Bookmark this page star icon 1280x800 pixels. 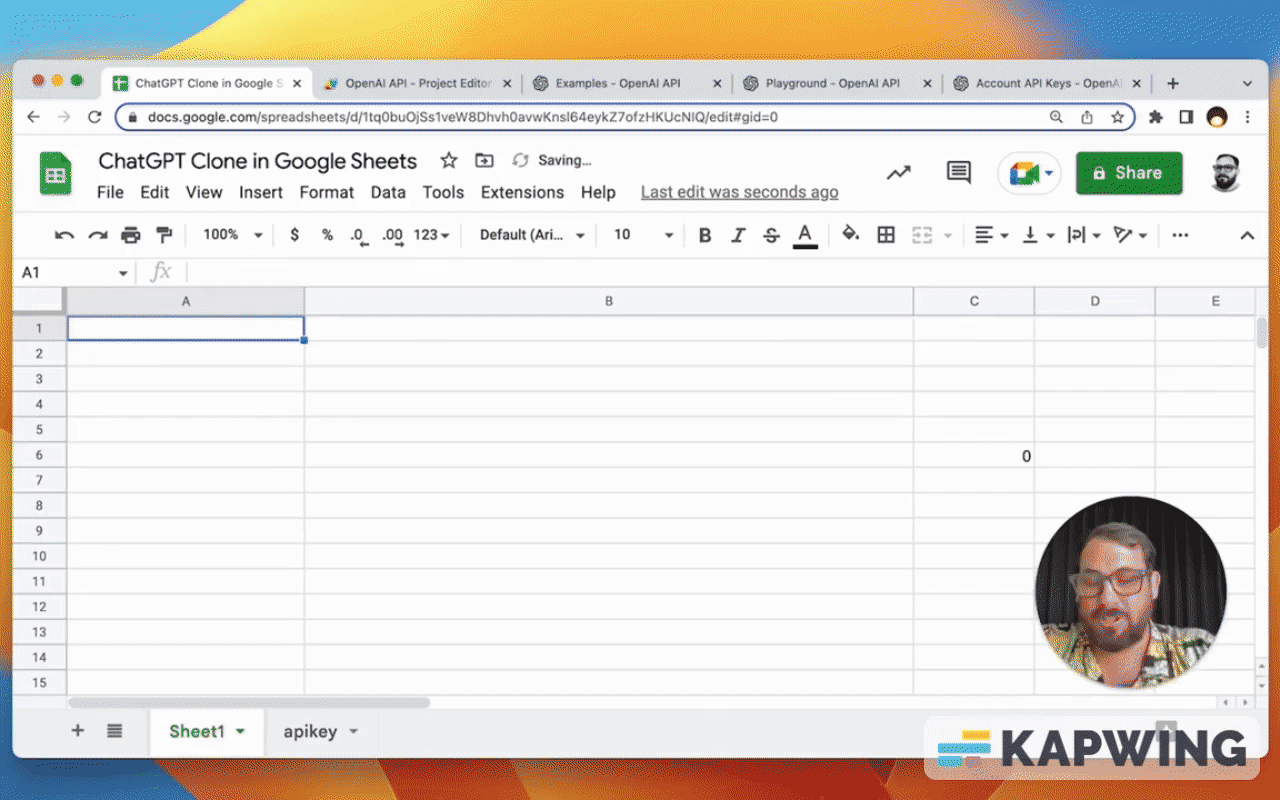[1117, 117]
